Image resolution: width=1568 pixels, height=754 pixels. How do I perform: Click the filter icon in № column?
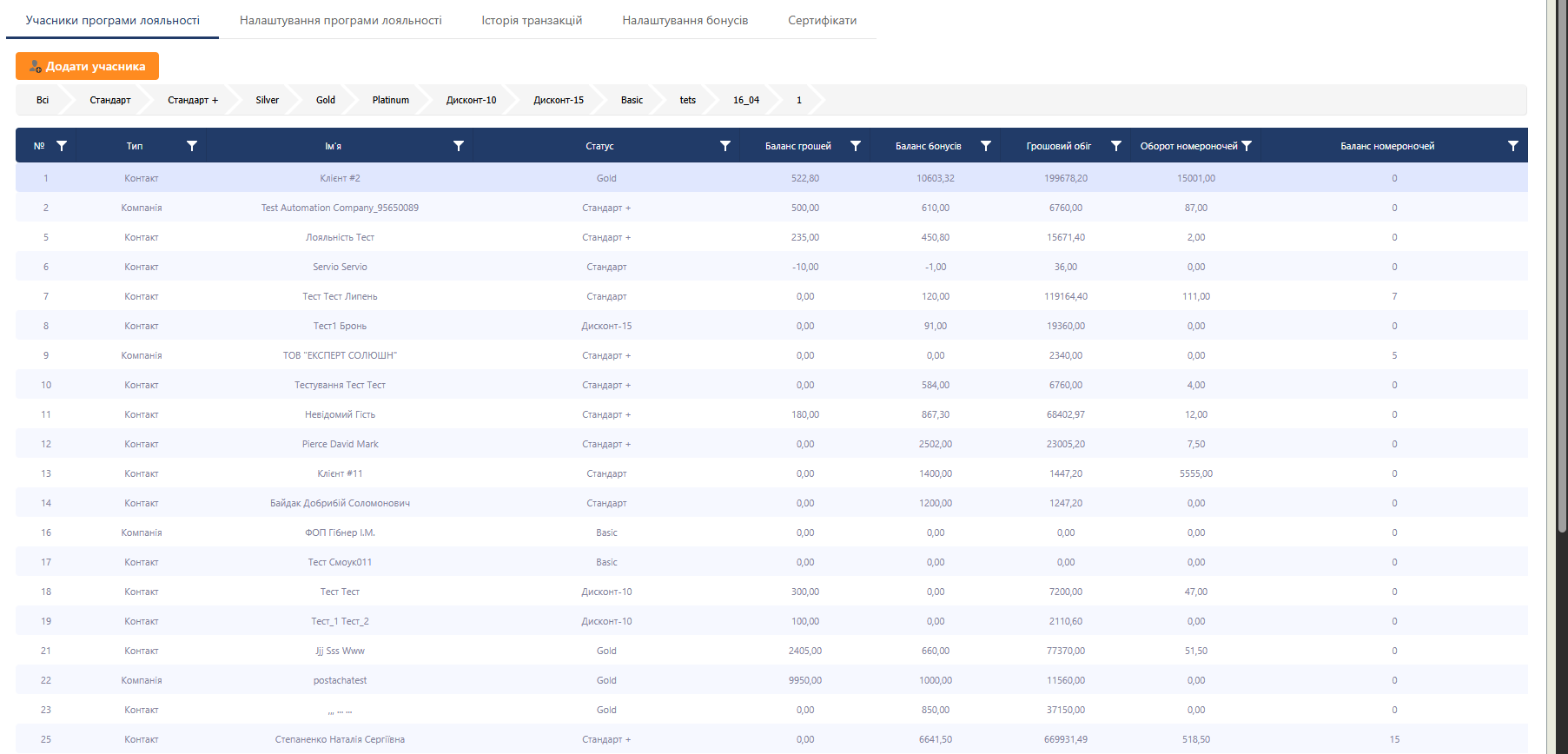62,146
